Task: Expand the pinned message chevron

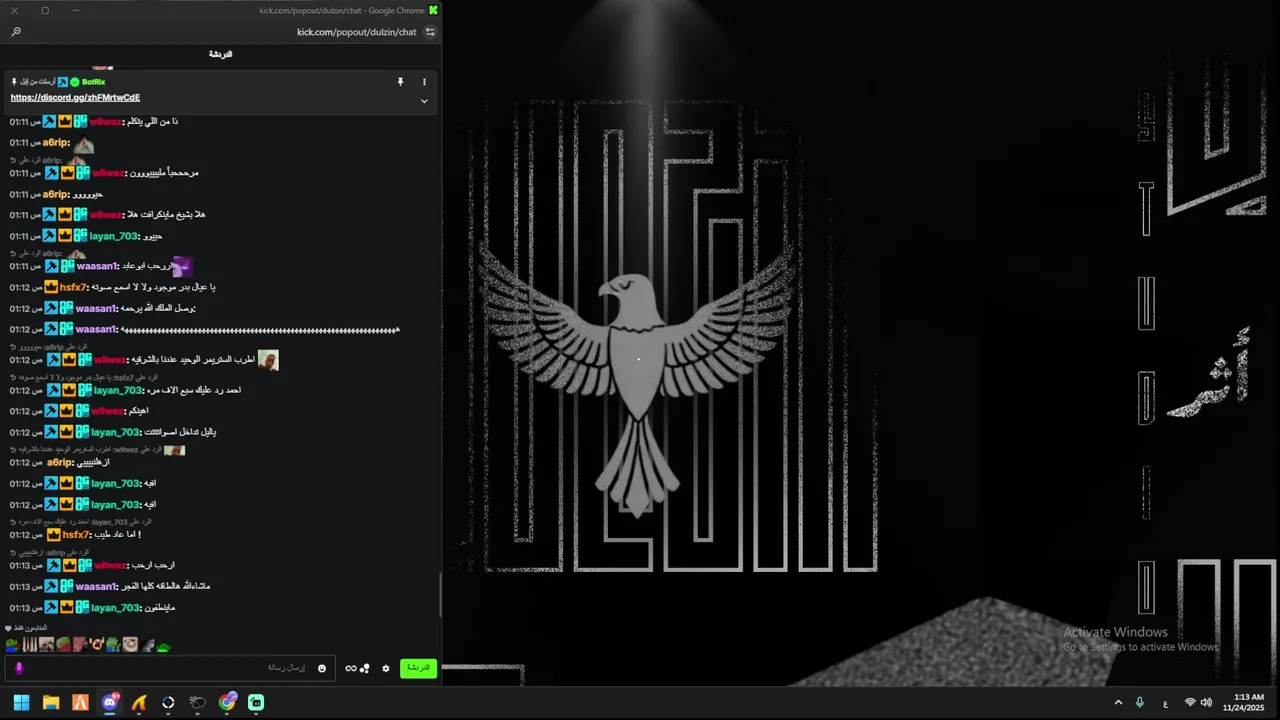Action: point(424,100)
